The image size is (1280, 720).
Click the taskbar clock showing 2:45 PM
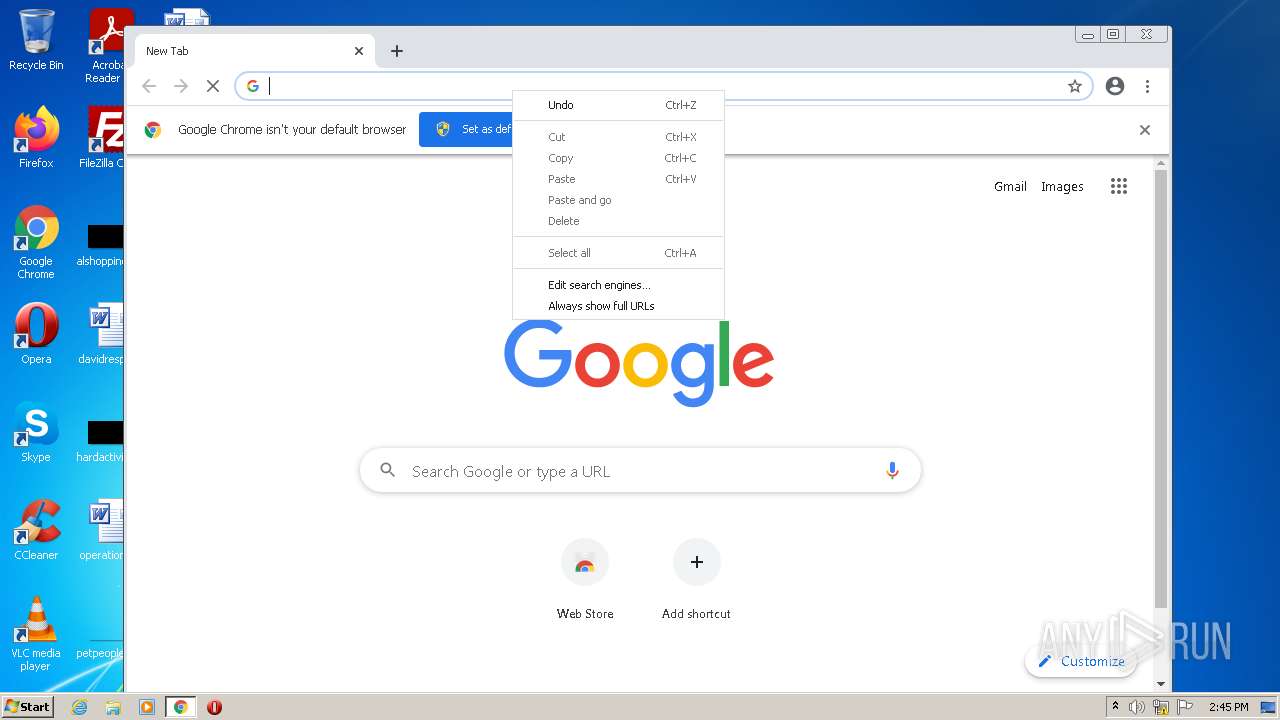tap(1228, 707)
